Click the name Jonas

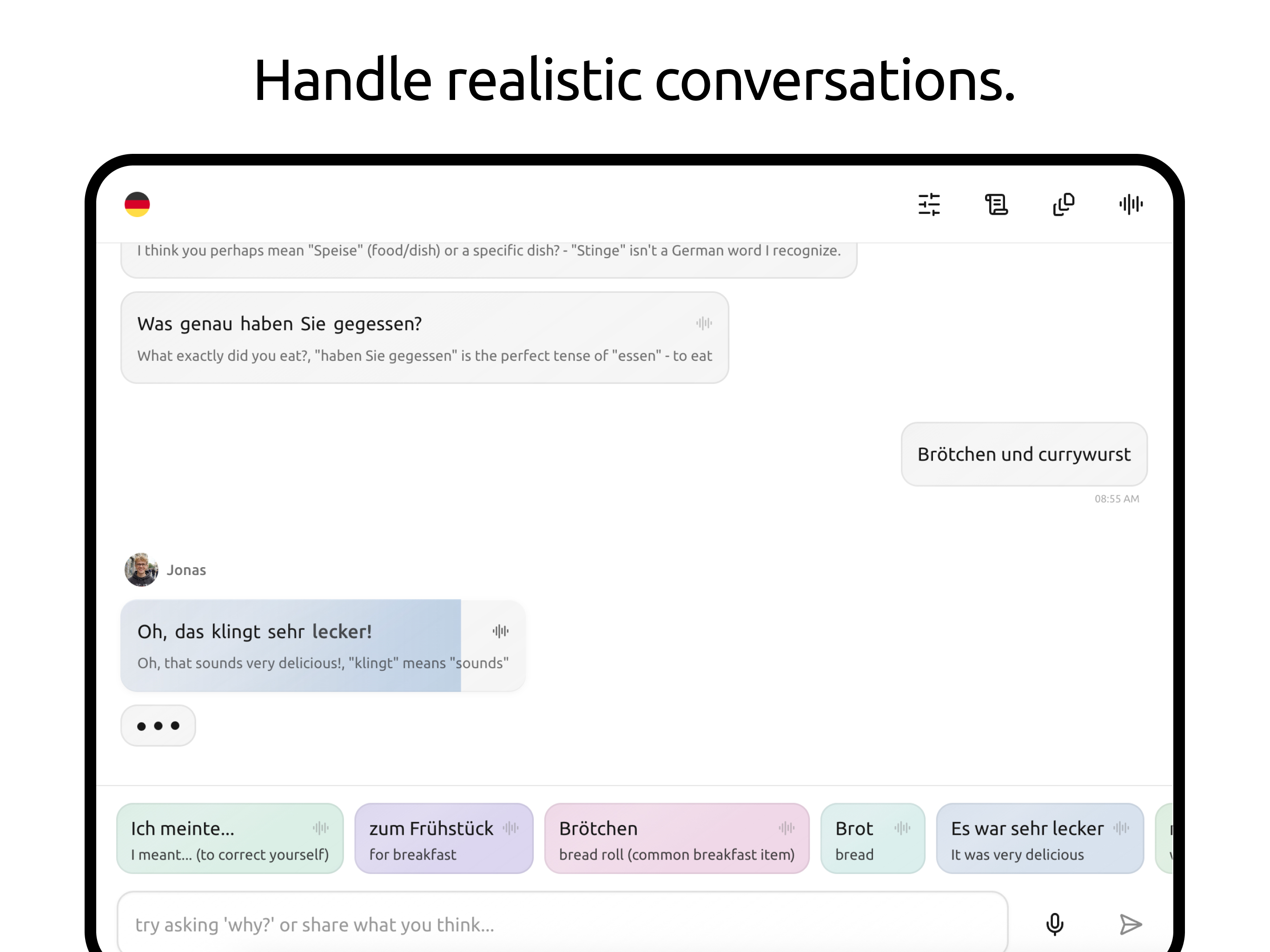186,570
